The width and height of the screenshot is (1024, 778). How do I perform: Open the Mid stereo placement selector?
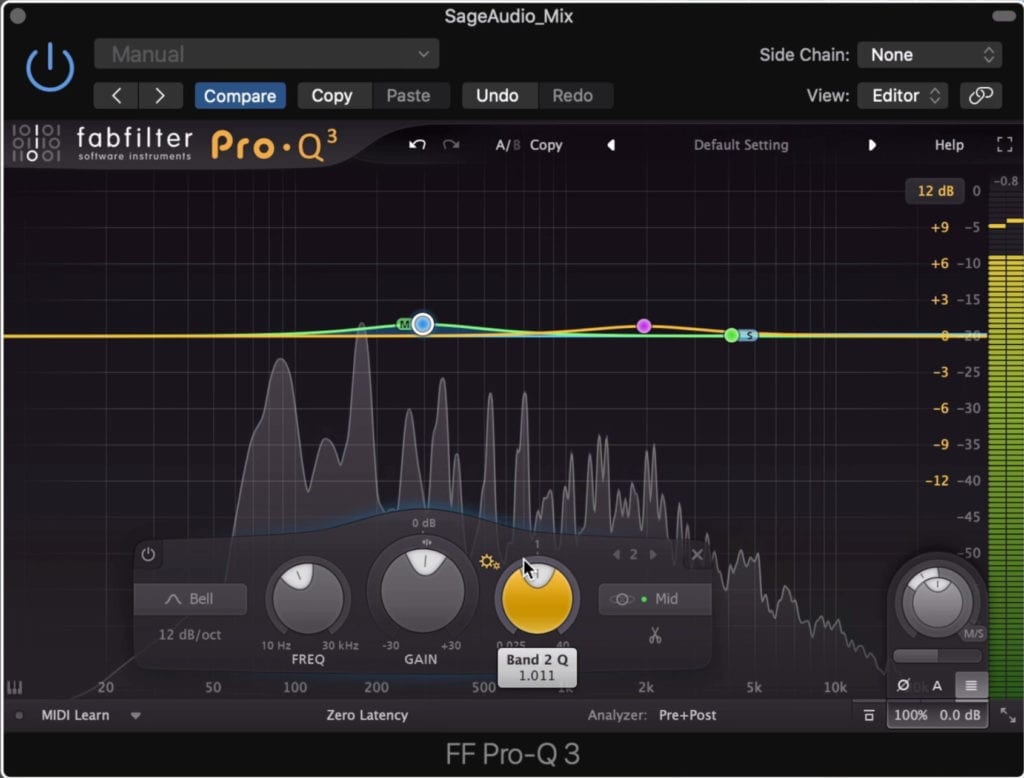pyautogui.click(x=655, y=599)
